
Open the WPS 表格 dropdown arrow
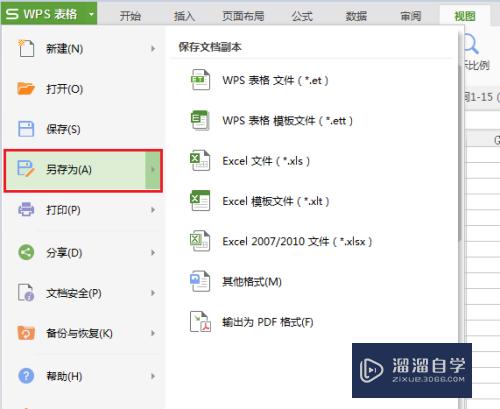(91, 14)
